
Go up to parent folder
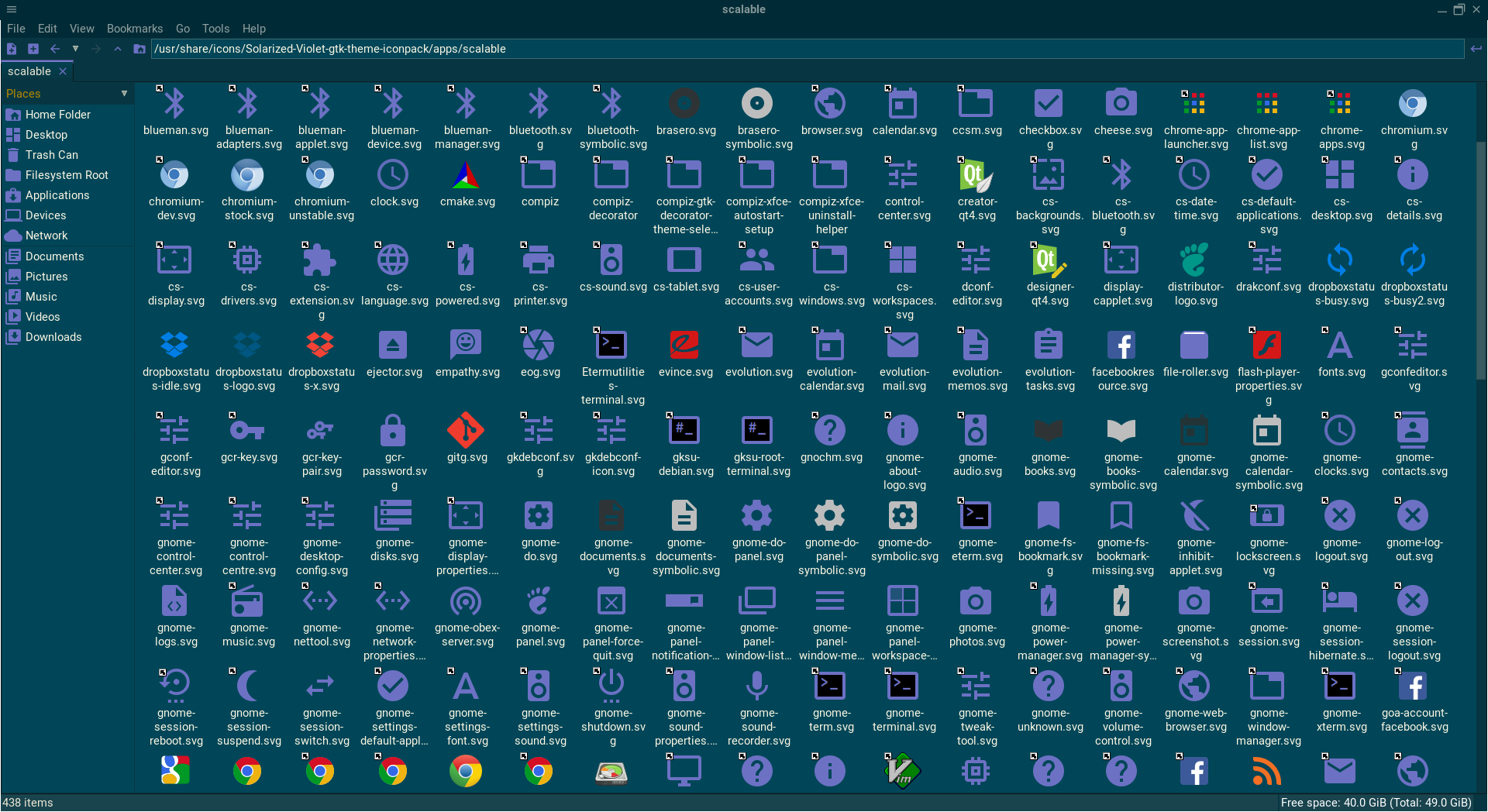(x=118, y=49)
